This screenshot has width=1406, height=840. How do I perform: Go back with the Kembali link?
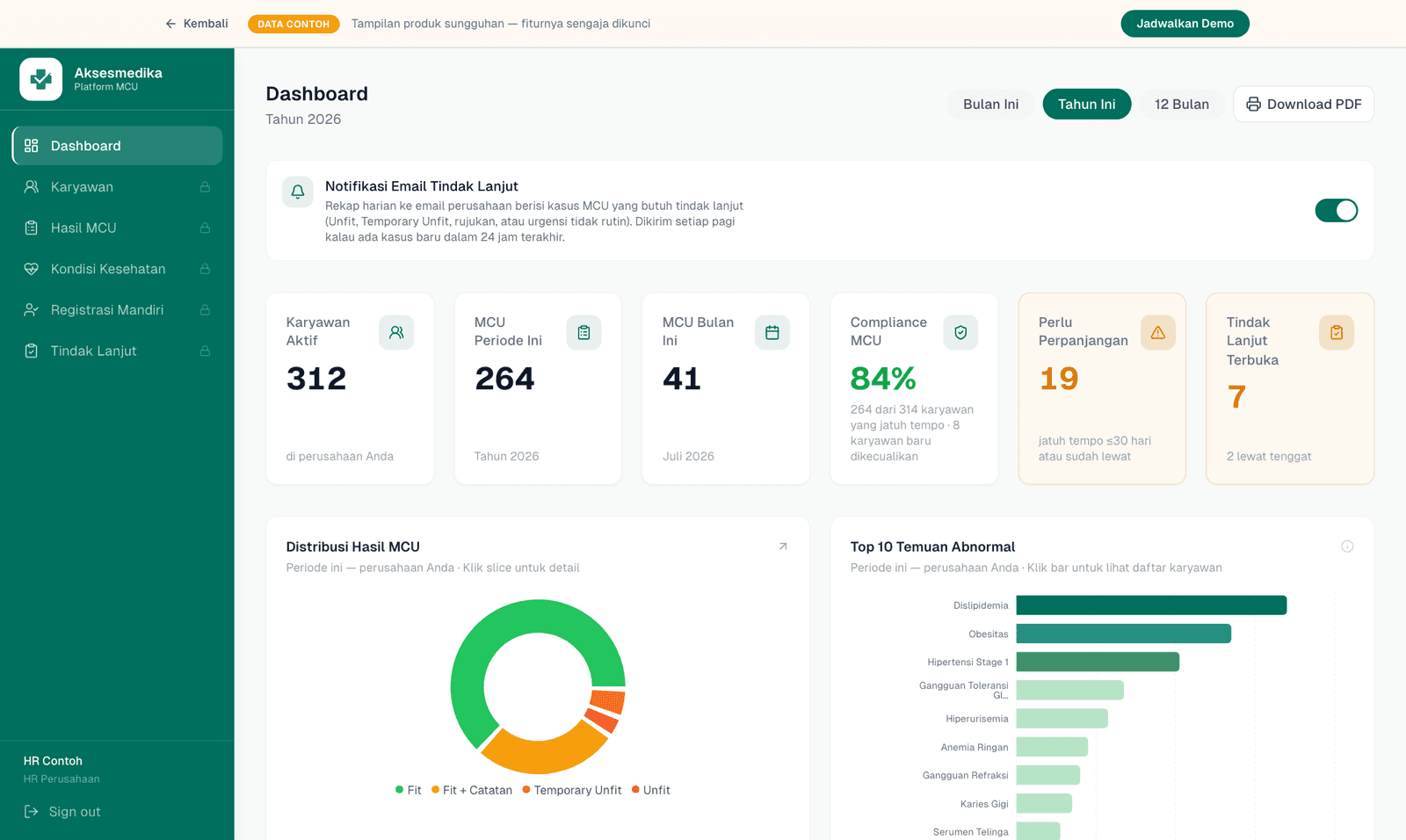(x=197, y=24)
